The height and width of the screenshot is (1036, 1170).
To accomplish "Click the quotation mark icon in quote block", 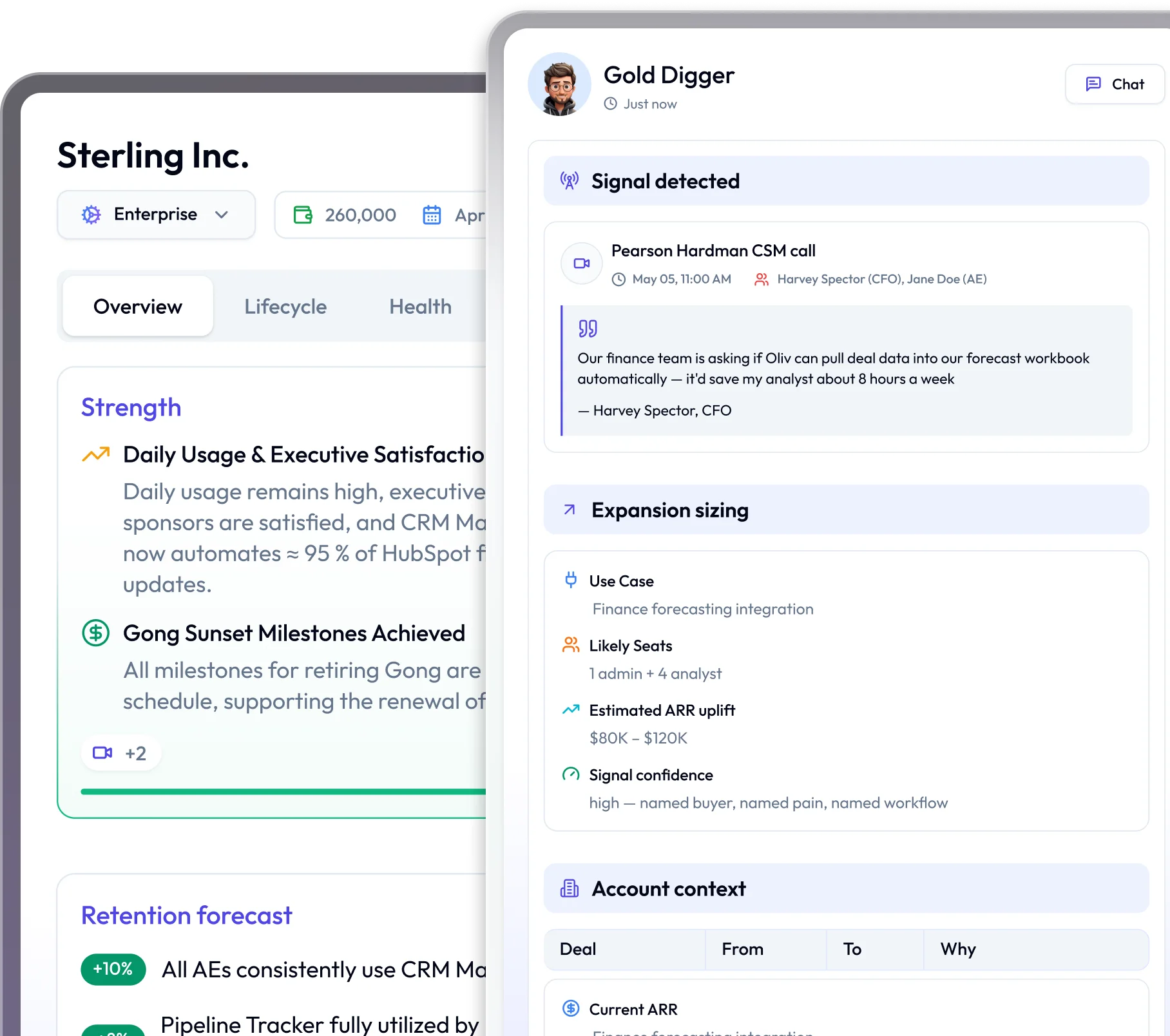I will [x=588, y=329].
